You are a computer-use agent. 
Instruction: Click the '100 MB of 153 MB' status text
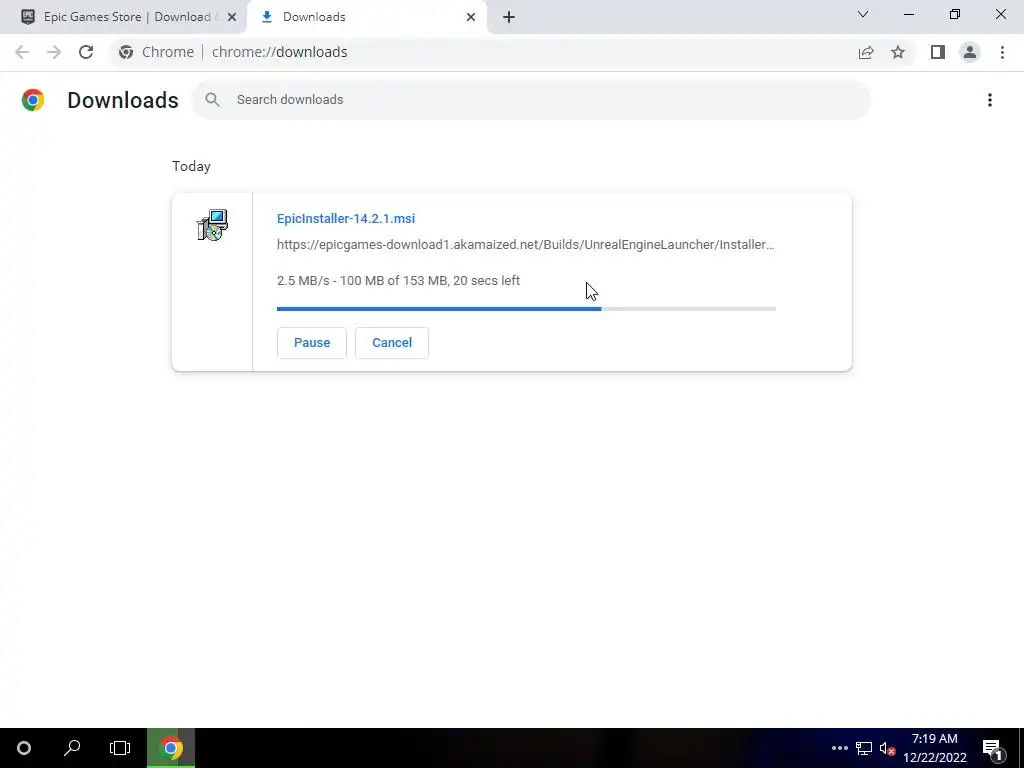tap(394, 281)
